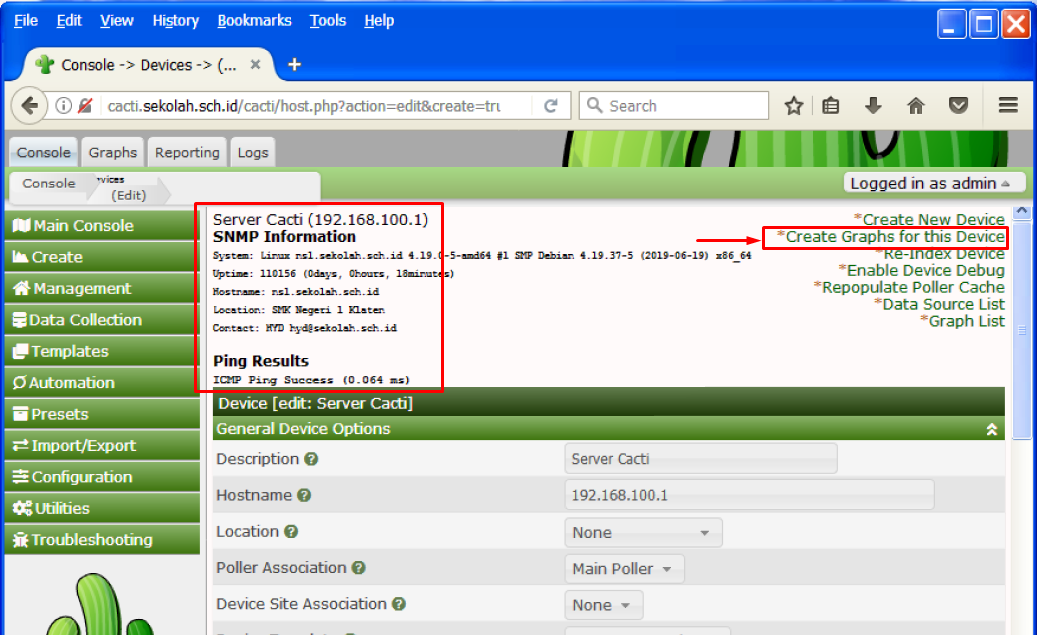Click the (Edit) breadcrumb segment
The image size is (1037, 635).
128,195
